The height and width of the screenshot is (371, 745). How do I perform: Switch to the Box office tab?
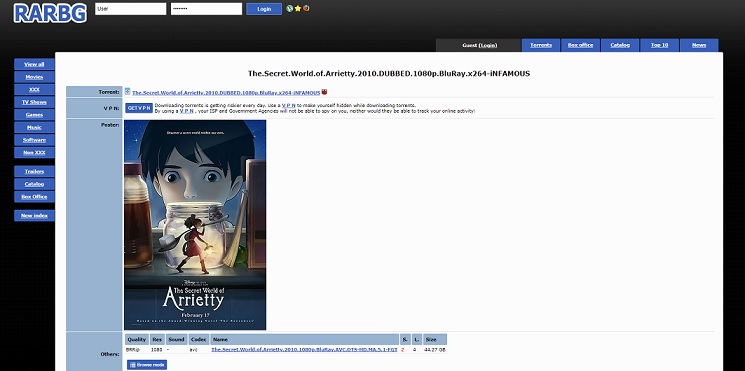pyautogui.click(x=580, y=45)
